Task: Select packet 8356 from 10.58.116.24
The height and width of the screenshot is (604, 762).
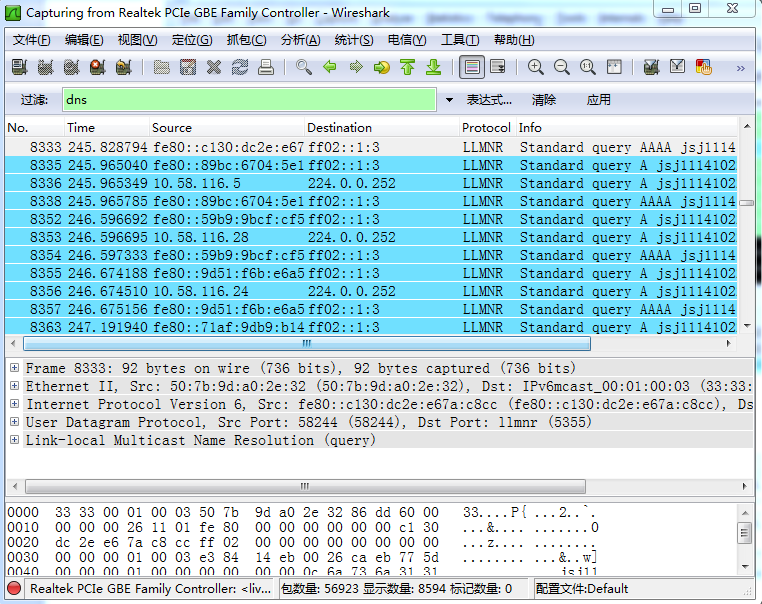Action: click(371, 291)
